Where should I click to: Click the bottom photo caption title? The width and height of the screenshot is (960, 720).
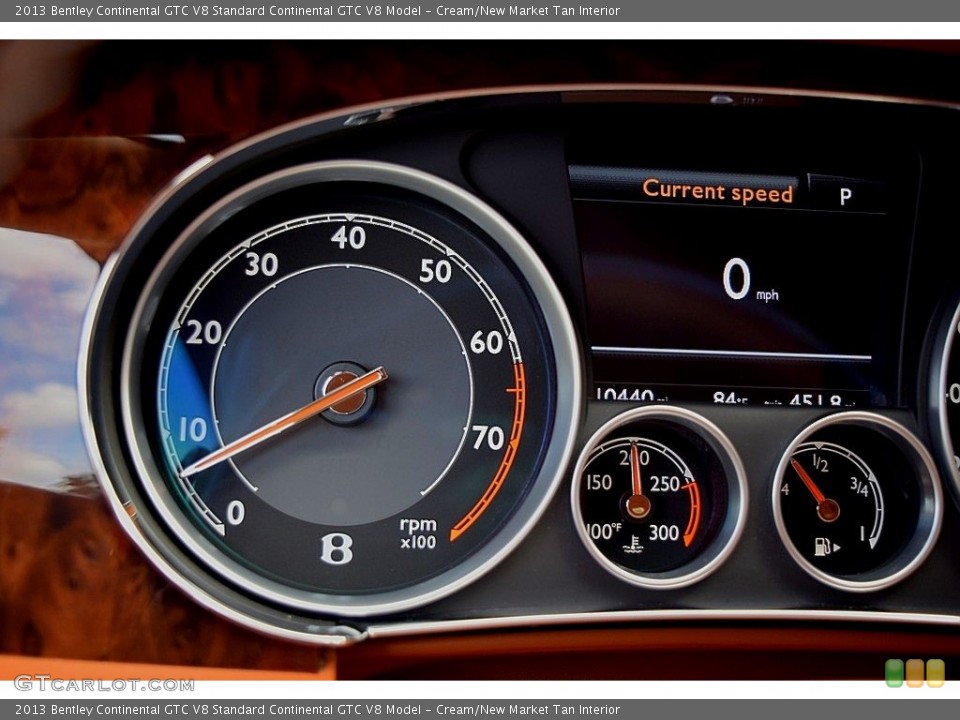pos(317,710)
